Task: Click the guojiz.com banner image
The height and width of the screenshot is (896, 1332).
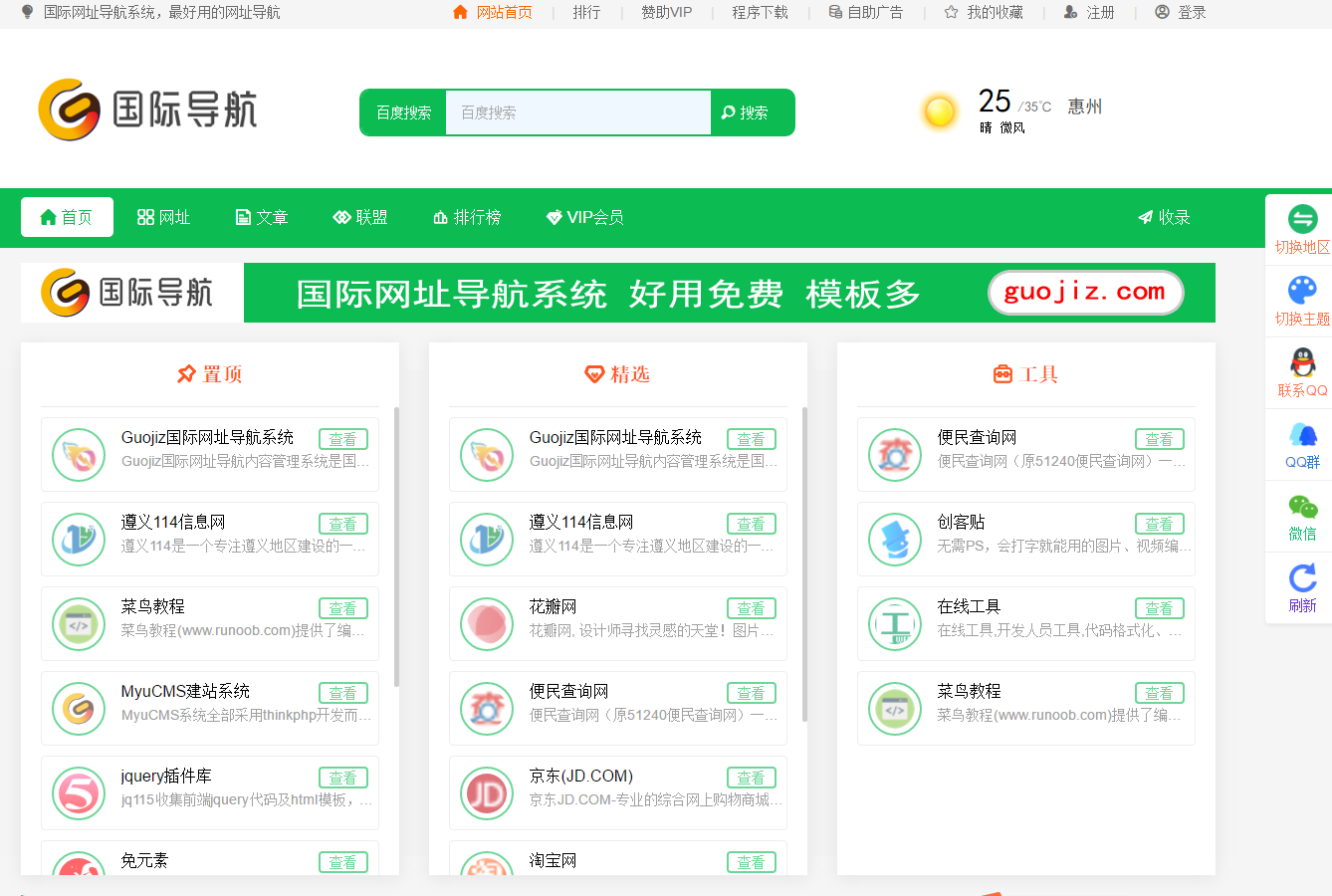Action: (x=617, y=293)
